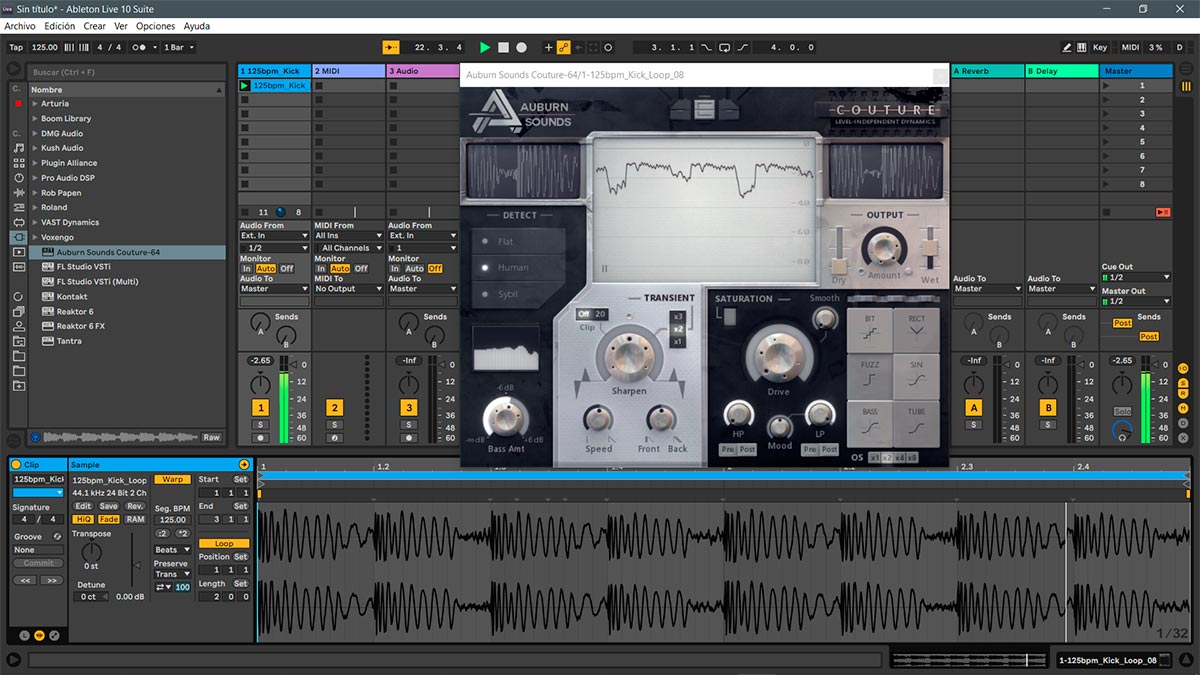Toggle Draw Mode pencil icon

1067,47
